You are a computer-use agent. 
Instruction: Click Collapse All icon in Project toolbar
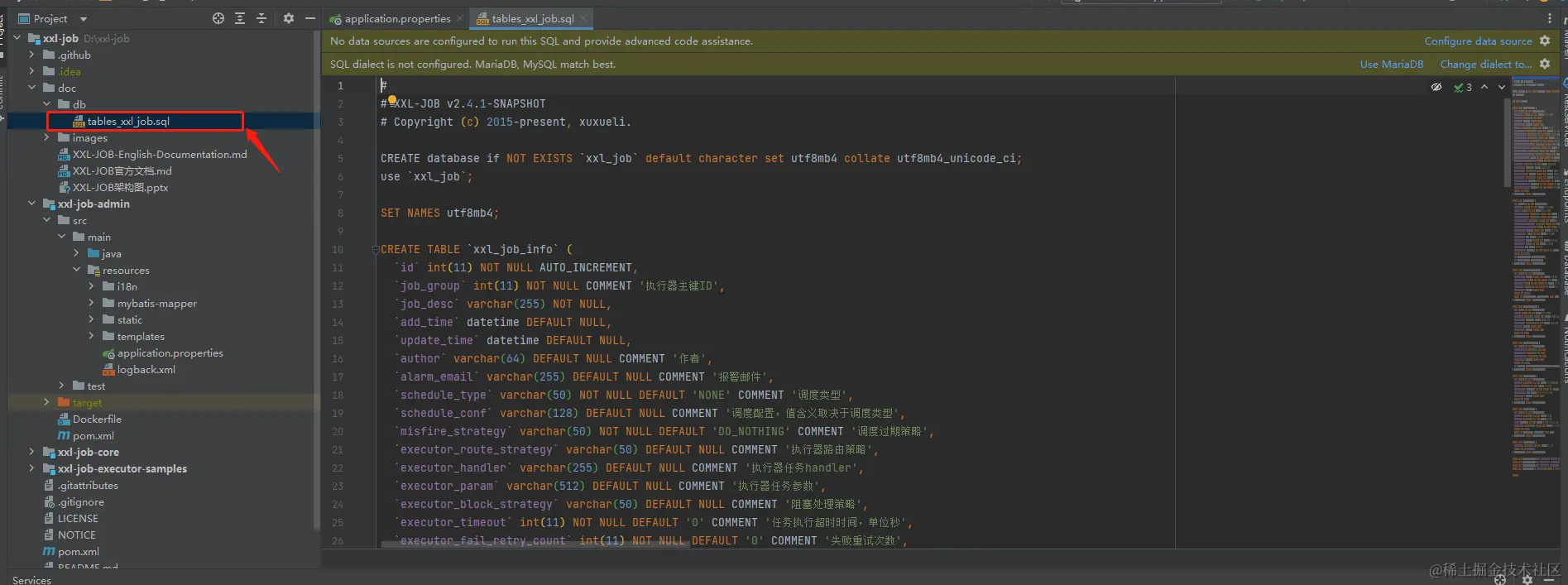261,18
